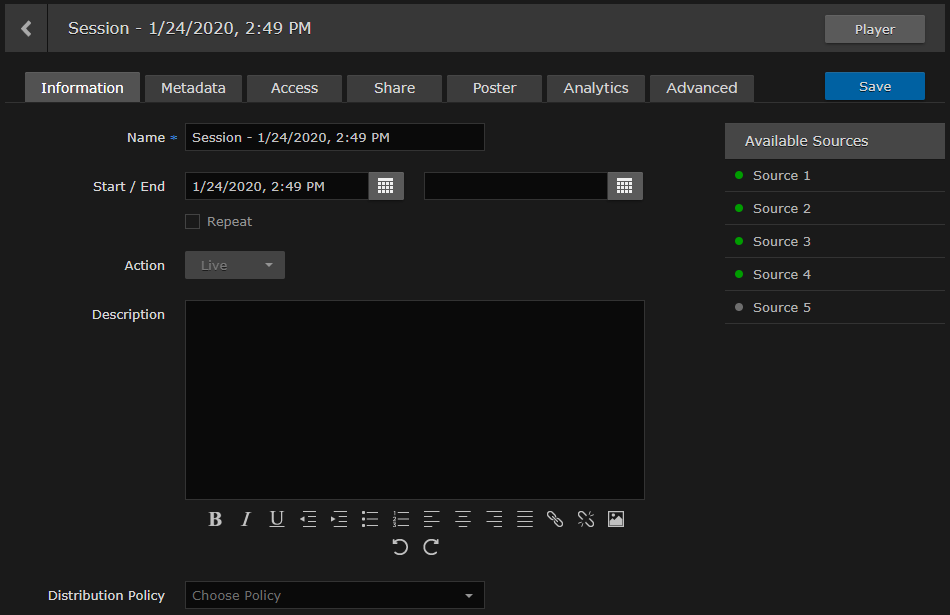Expand the Distribution Policy dropdown
This screenshot has width=950, height=615.
[x=335, y=595]
